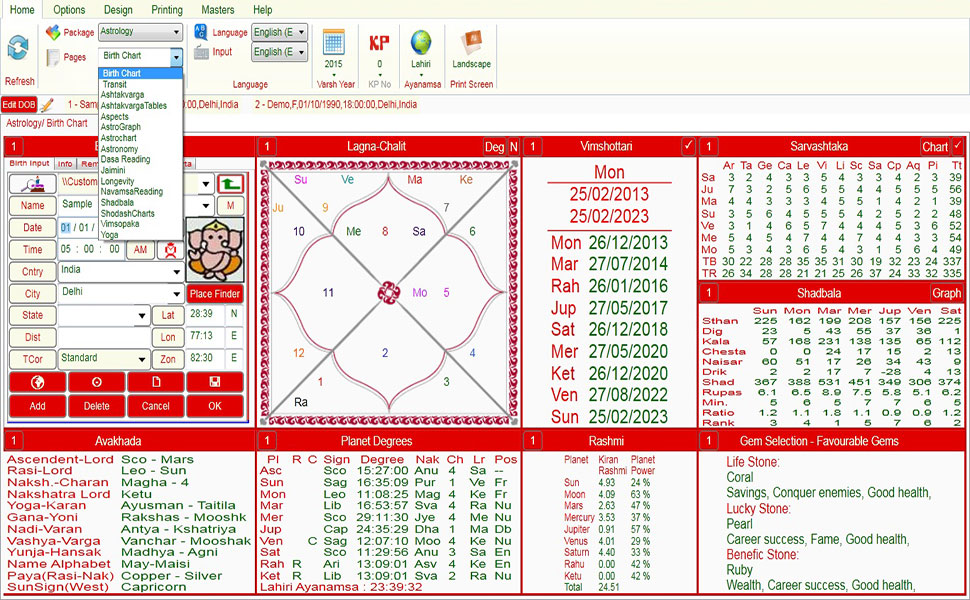Open the Package Astrology dropdown

click(x=140, y=32)
